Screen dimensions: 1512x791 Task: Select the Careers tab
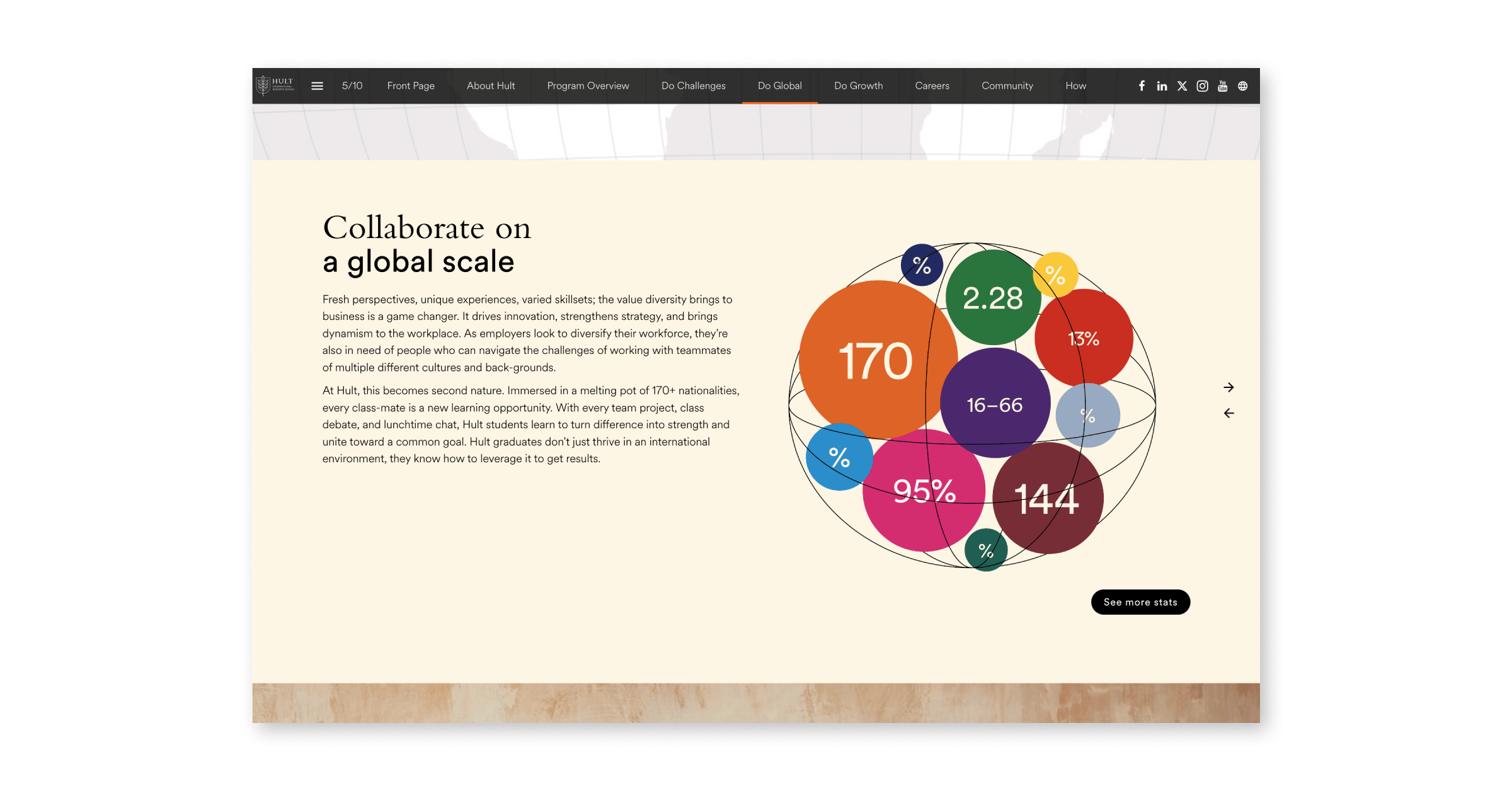[x=932, y=86]
